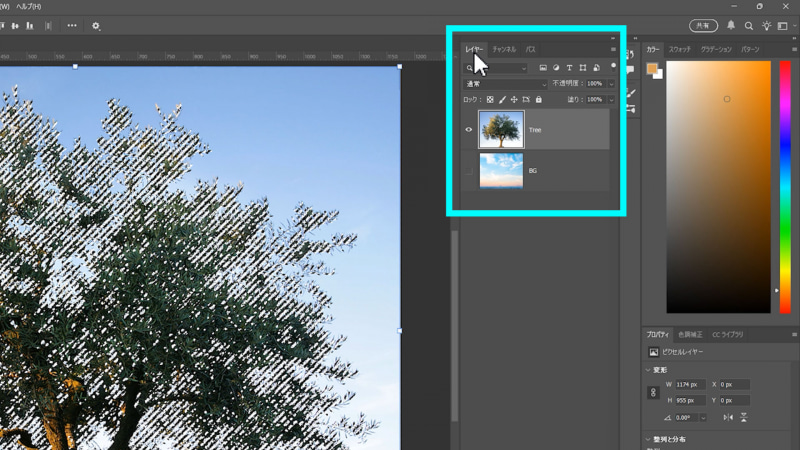Open the 塗り fill slider arrow
This screenshot has height=450, width=800.
611,100
